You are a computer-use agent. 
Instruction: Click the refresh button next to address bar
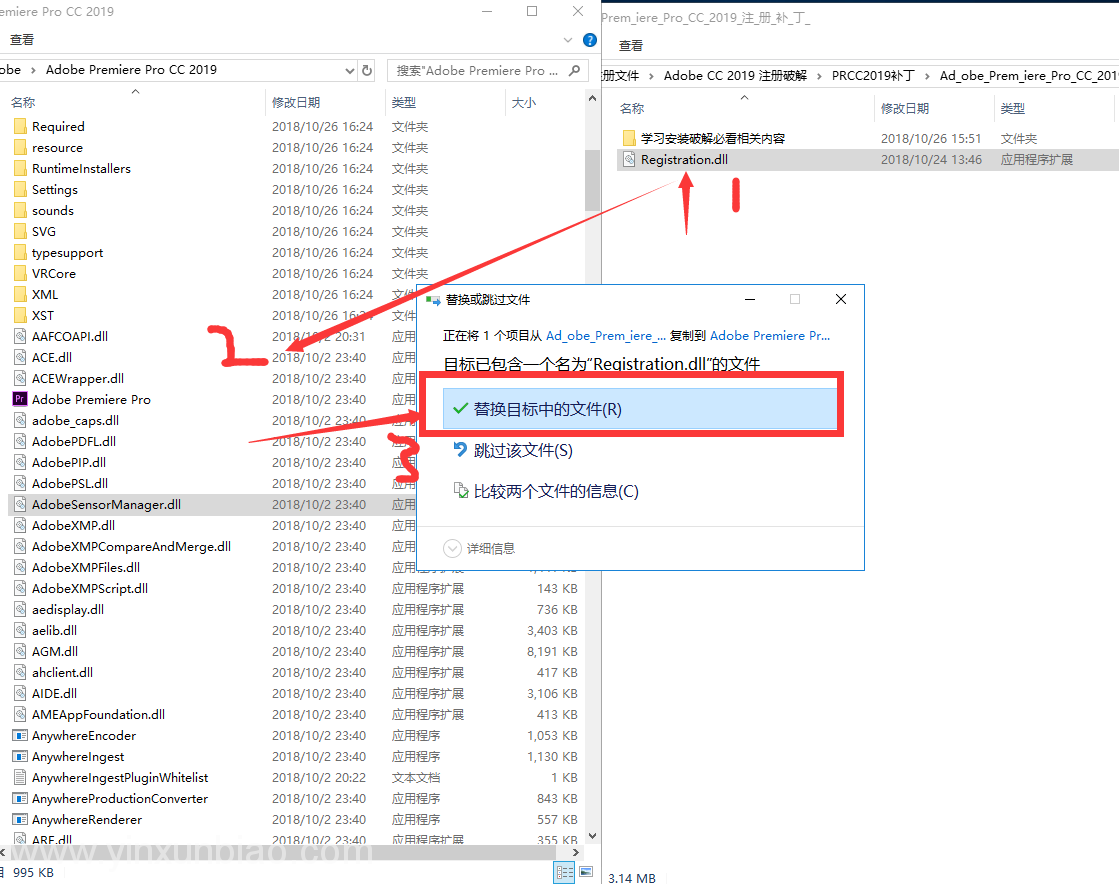(367, 70)
